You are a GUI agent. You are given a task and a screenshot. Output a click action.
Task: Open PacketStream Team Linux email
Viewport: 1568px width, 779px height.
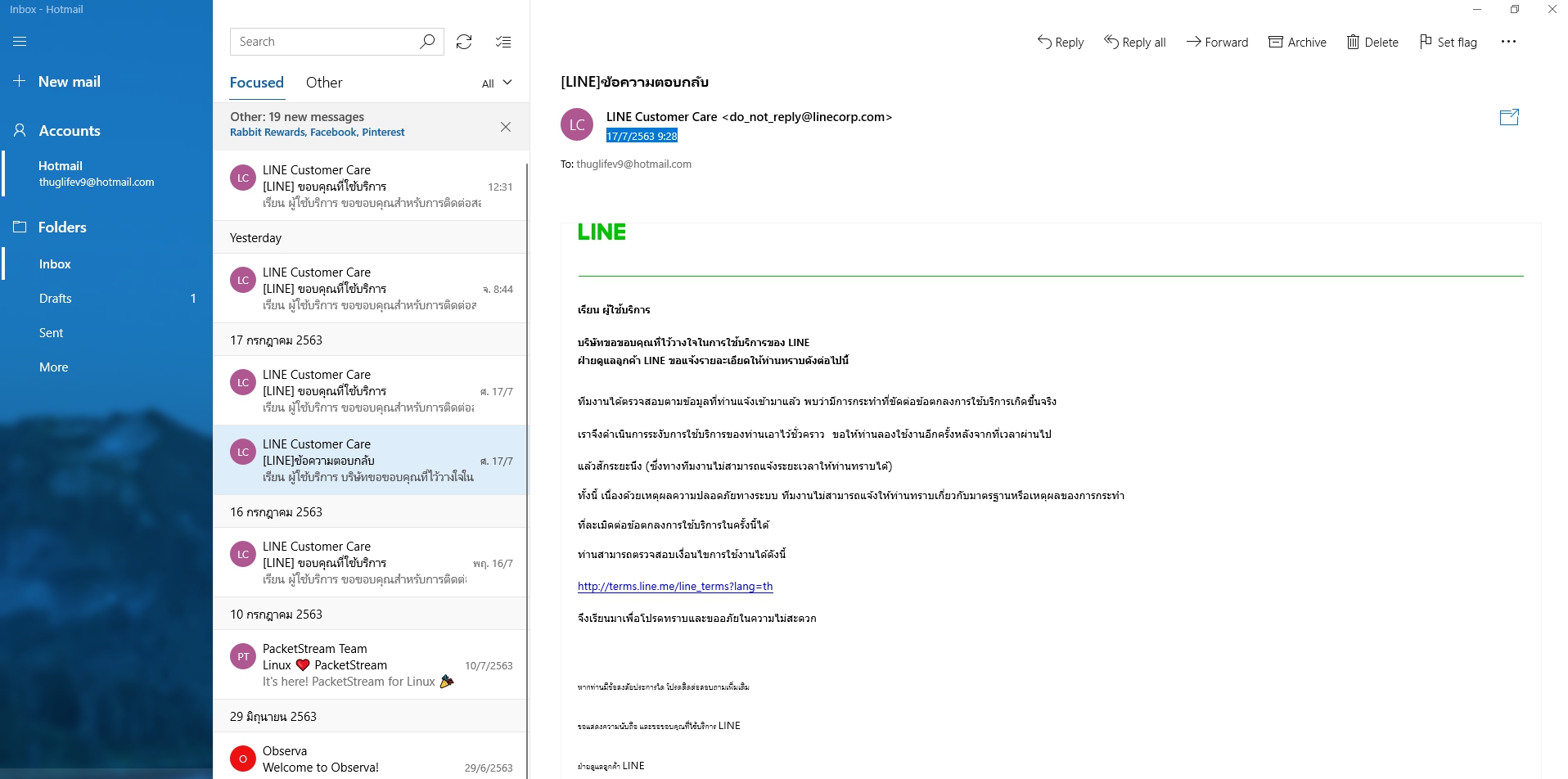(371, 664)
